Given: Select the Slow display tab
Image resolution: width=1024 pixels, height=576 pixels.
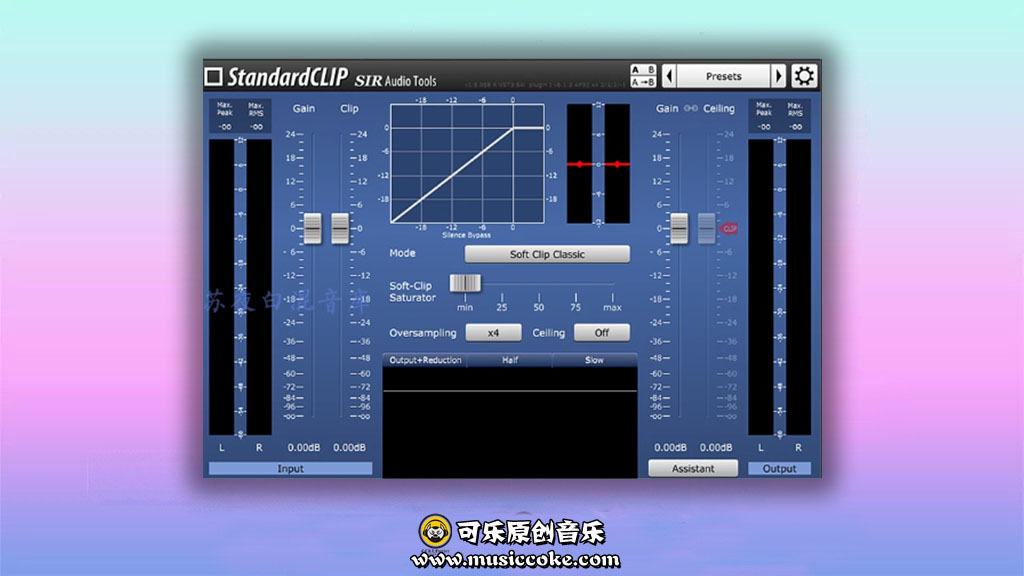Looking at the screenshot, I should 594,360.
